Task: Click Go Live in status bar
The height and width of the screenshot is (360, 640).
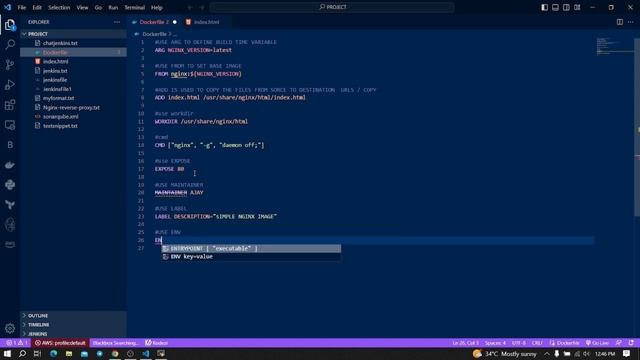Action: pos(598,343)
